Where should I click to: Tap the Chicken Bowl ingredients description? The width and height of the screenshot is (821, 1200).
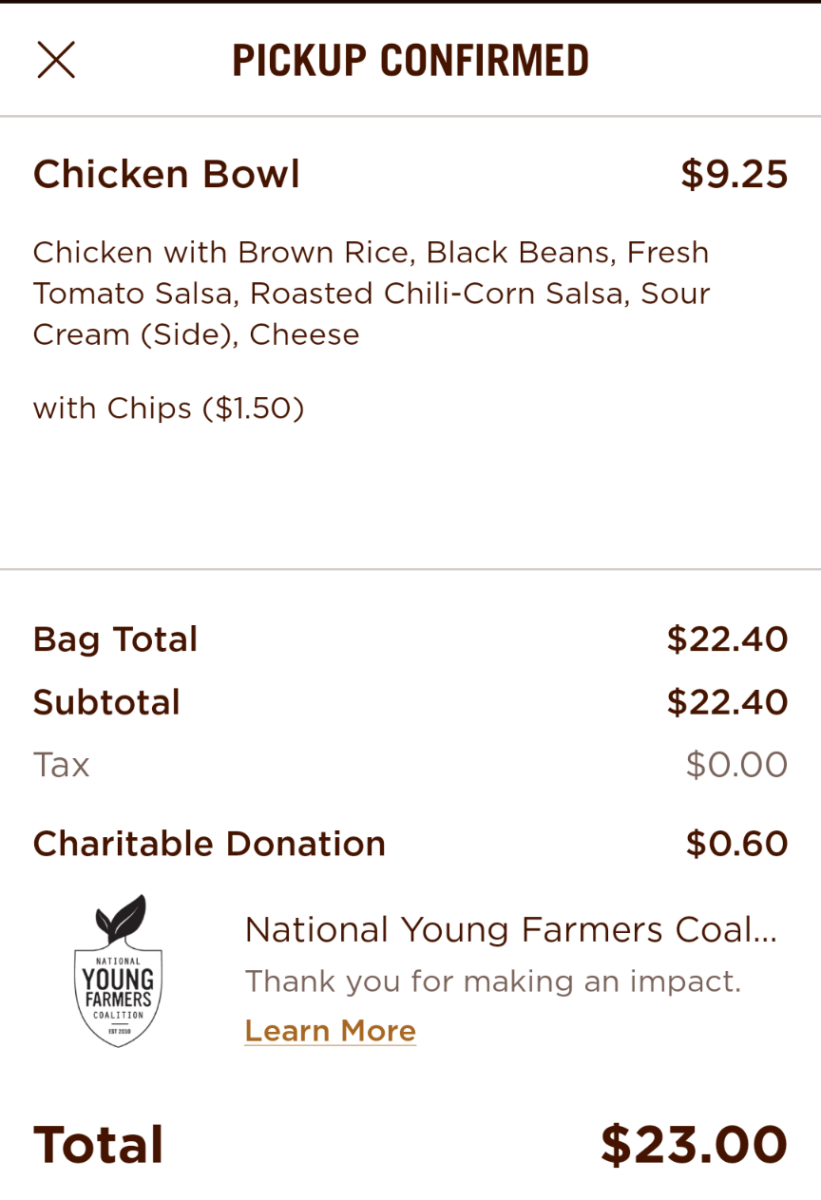click(x=371, y=293)
